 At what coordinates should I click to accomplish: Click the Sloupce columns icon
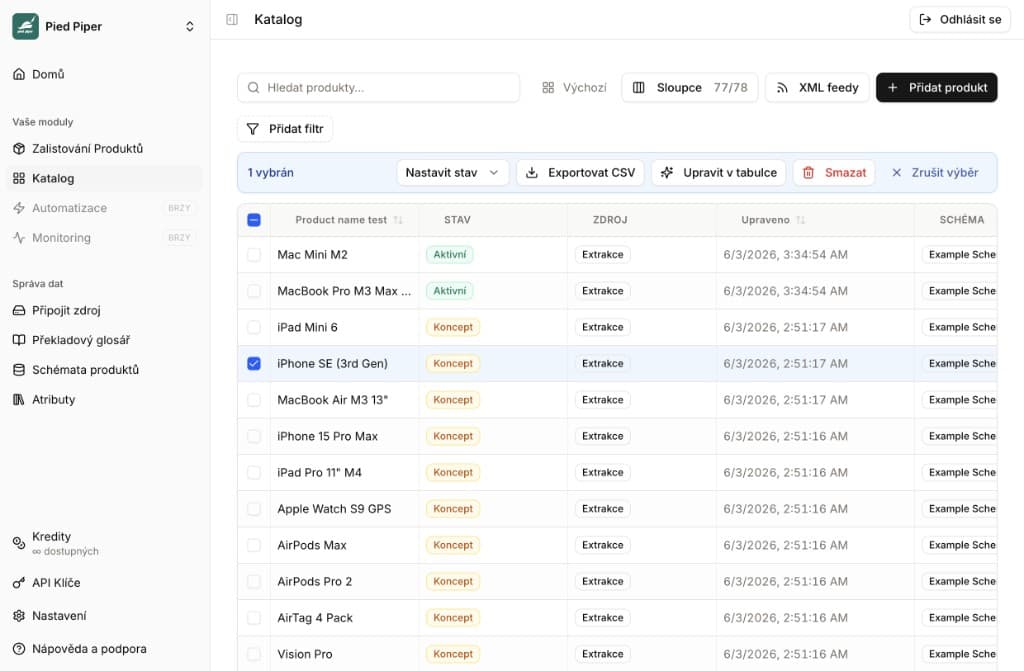click(639, 88)
